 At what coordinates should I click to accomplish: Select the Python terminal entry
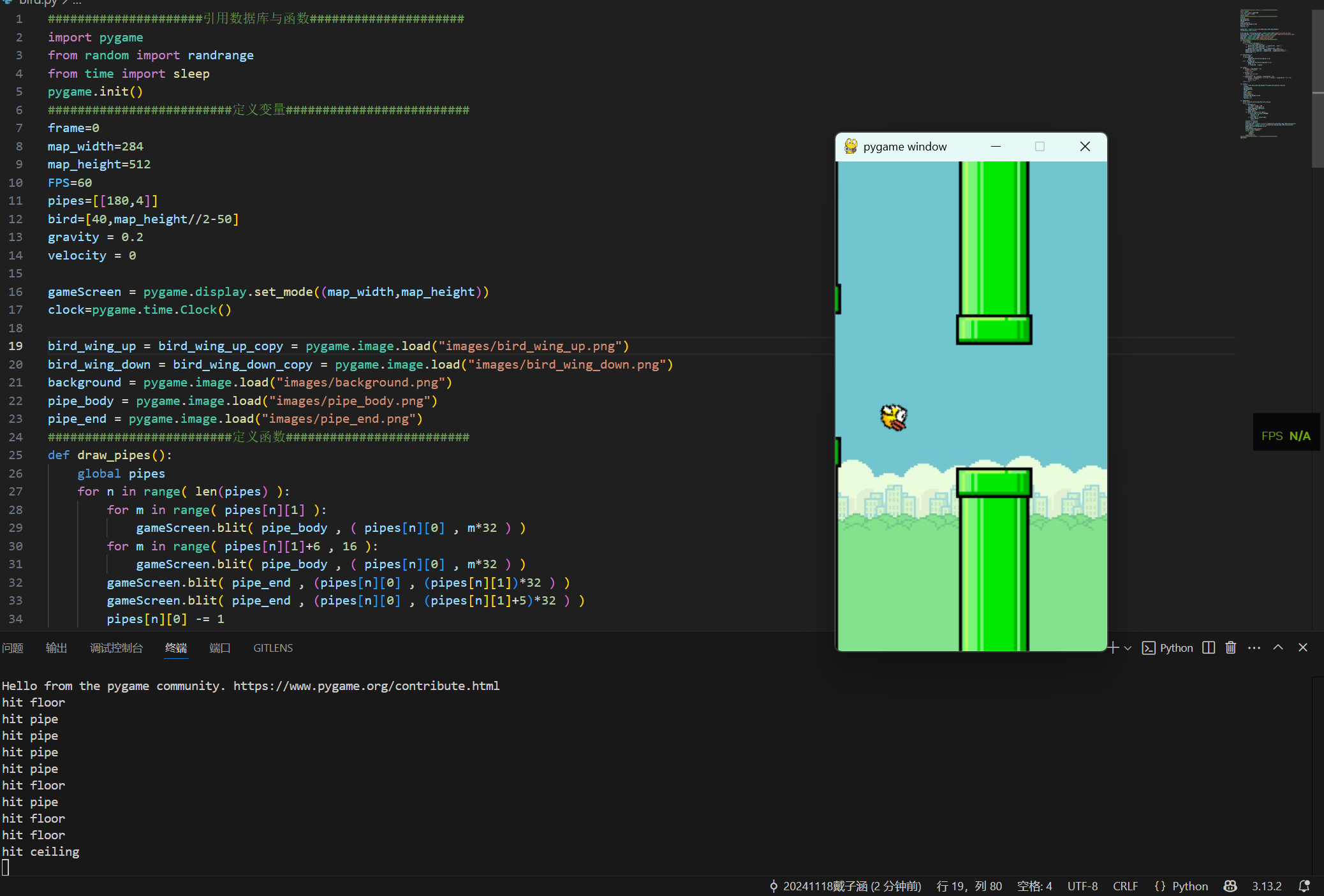[1167, 648]
